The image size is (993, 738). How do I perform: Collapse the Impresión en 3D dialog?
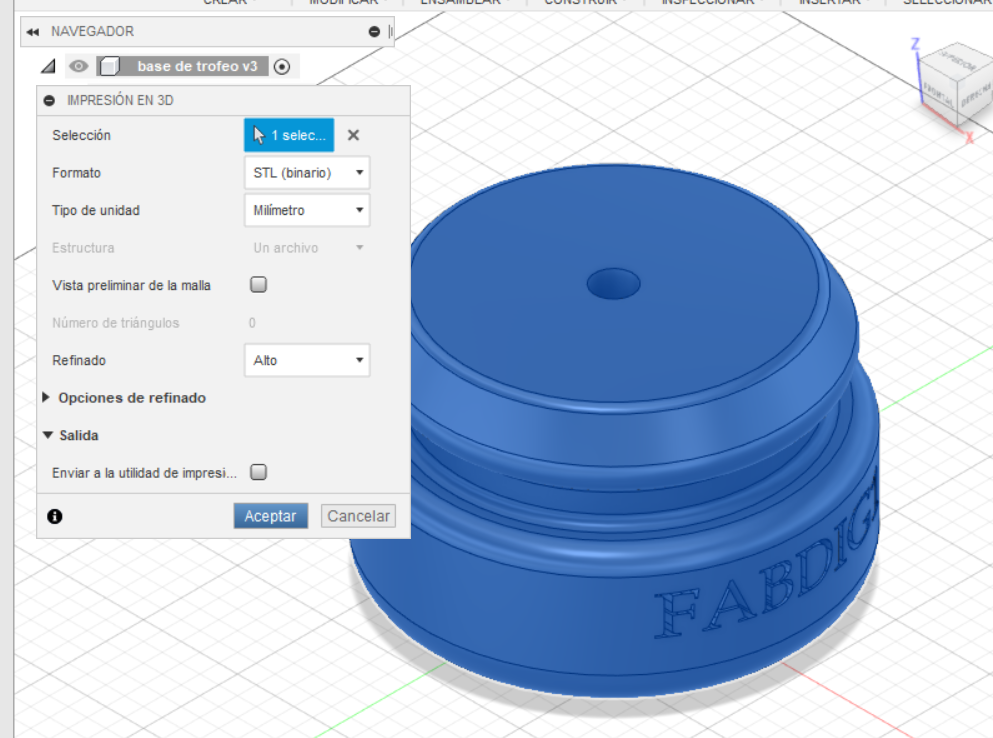coord(49,101)
